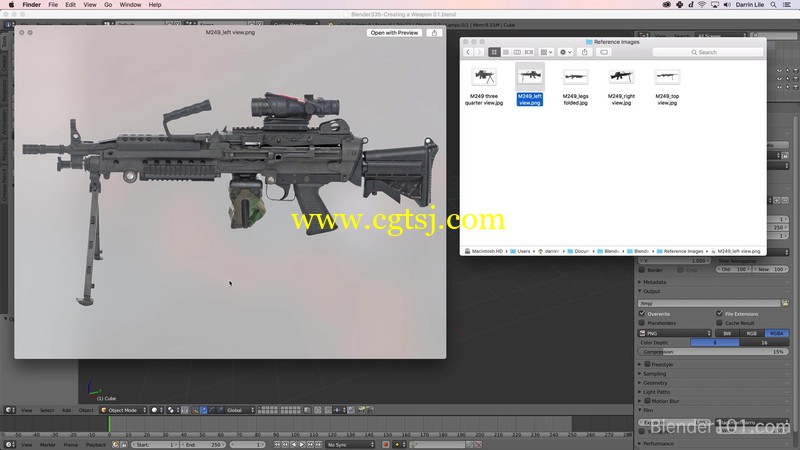Toggle Cache Result checkbox
The image size is (800, 450).
[719, 323]
